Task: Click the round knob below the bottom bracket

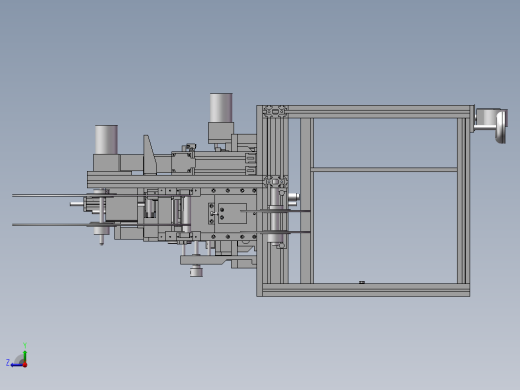Action: tap(196, 271)
